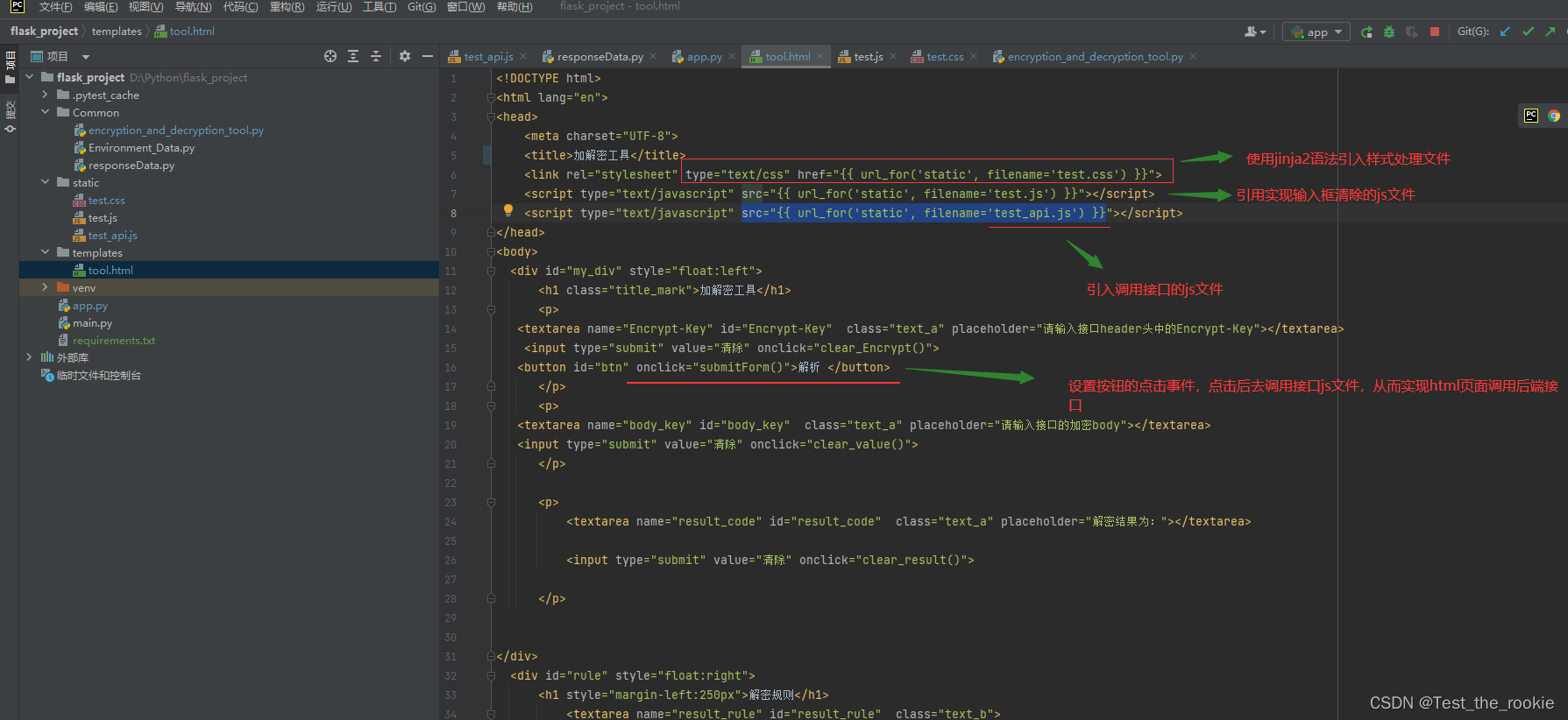Image resolution: width=1568 pixels, height=720 pixels.
Task: Collapse the Common folder
Action: point(46,112)
